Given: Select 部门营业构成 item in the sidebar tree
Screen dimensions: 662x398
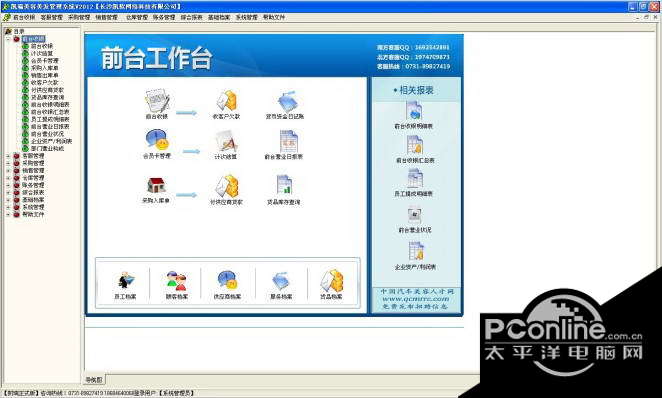Looking at the screenshot, I should [x=47, y=149].
